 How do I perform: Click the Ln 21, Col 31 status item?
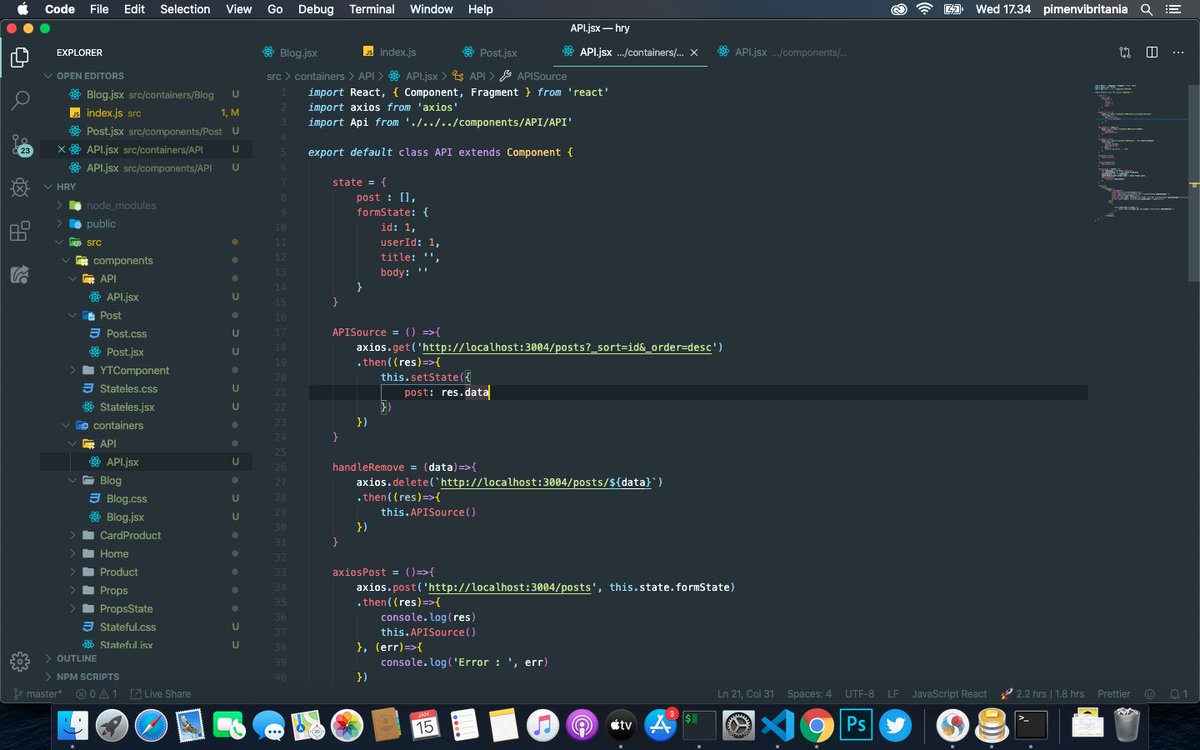[x=746, y=694]
